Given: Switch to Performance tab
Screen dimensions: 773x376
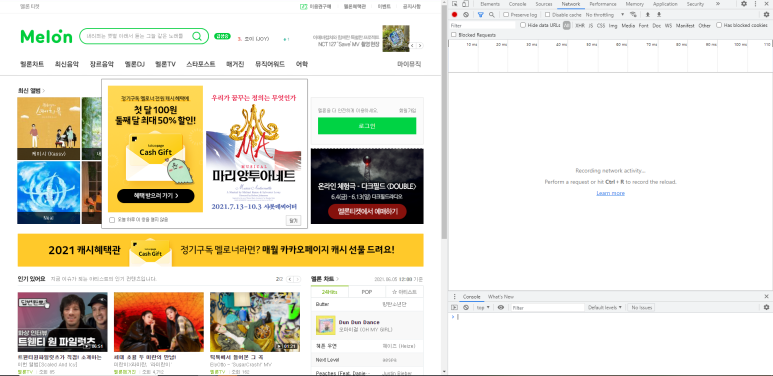Looking at the screenshot, I should coord(603,4).
